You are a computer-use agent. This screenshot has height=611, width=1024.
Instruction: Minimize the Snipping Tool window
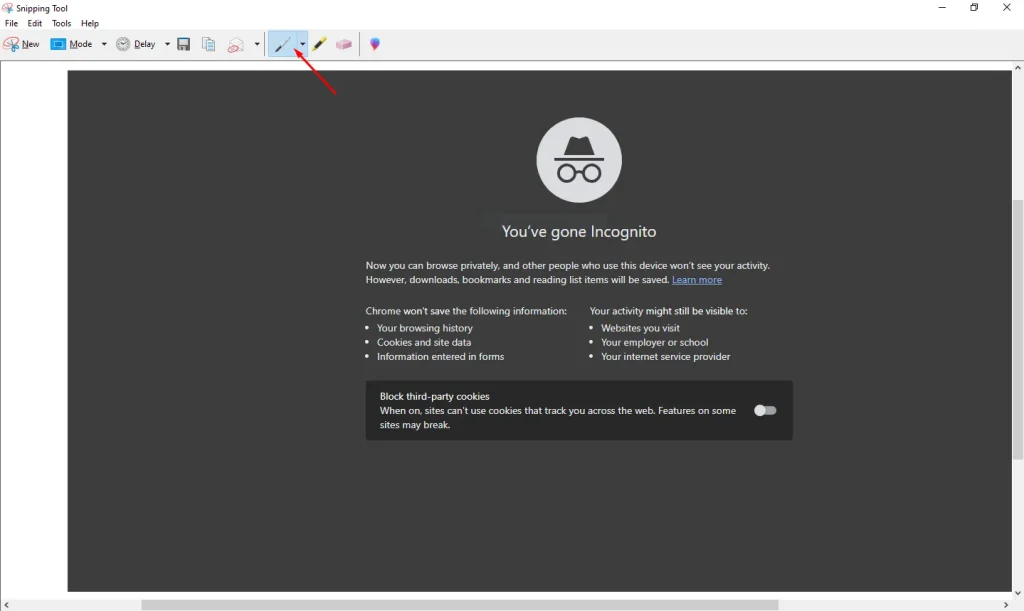click(x=942, y=8)
